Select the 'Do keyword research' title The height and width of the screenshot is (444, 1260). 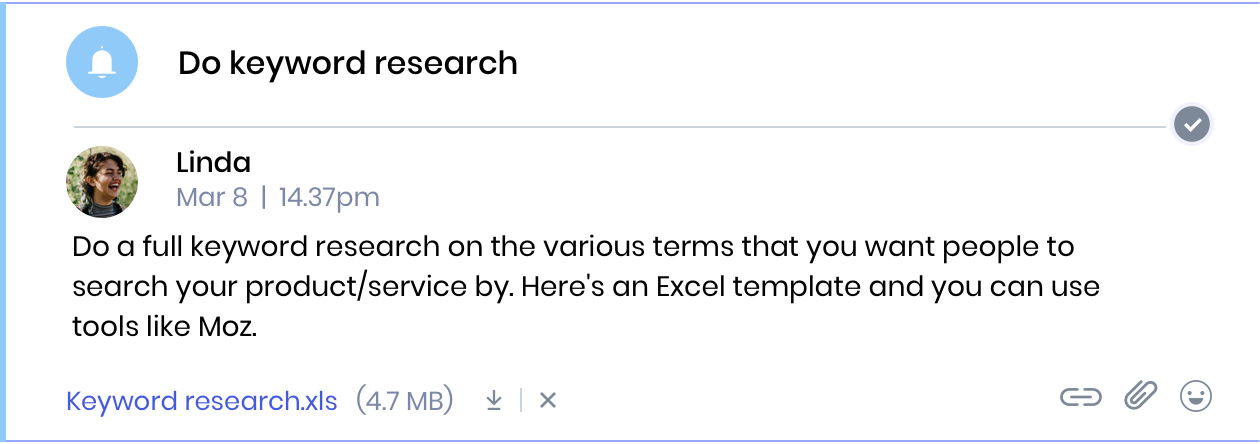(x=348, y=64)
